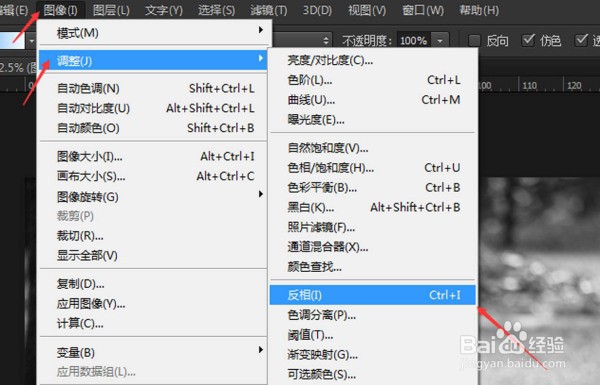Viewport: 600px width, 385px height.
Task: Choose 自动对比度(U)
Action: (153, 108)
